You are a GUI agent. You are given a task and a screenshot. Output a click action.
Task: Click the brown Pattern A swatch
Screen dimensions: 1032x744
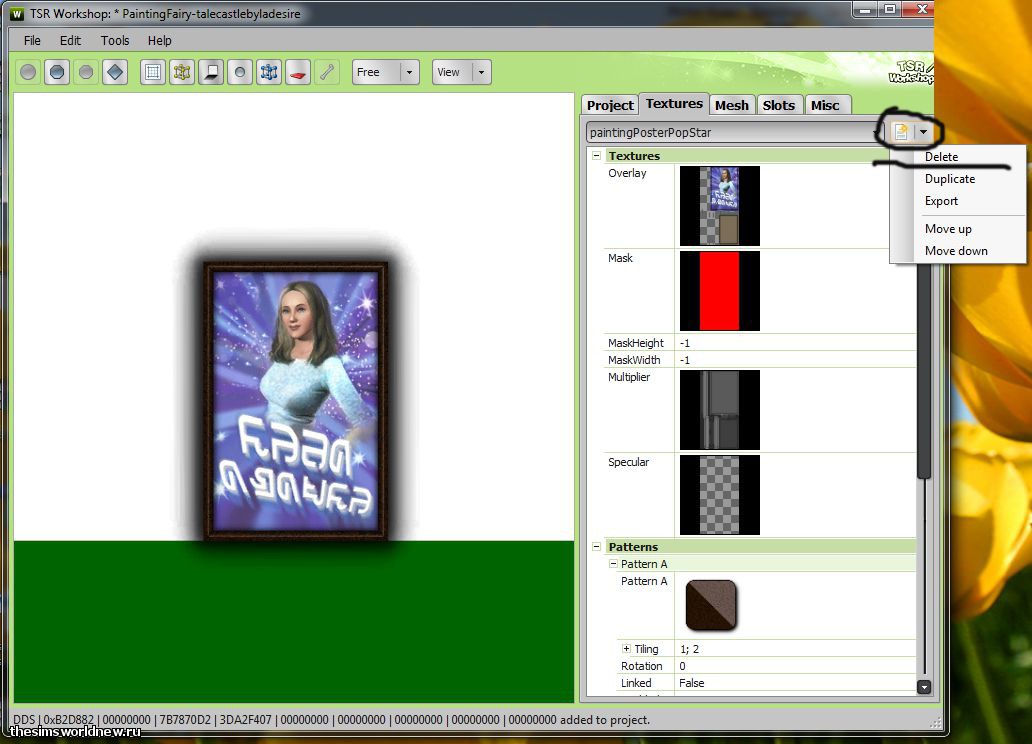pyautogui.click(x=711, y=605)
